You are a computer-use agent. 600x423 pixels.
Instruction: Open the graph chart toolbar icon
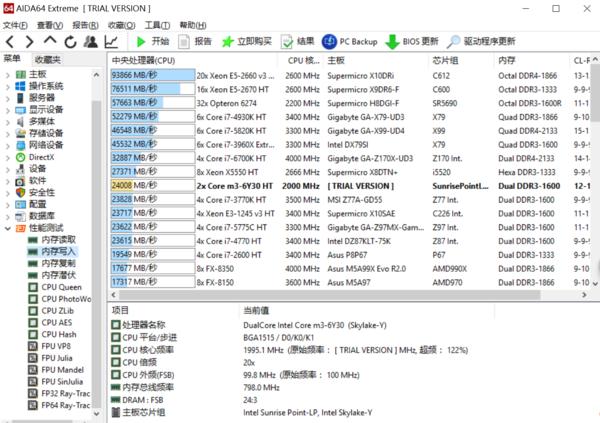coord(111,41)
